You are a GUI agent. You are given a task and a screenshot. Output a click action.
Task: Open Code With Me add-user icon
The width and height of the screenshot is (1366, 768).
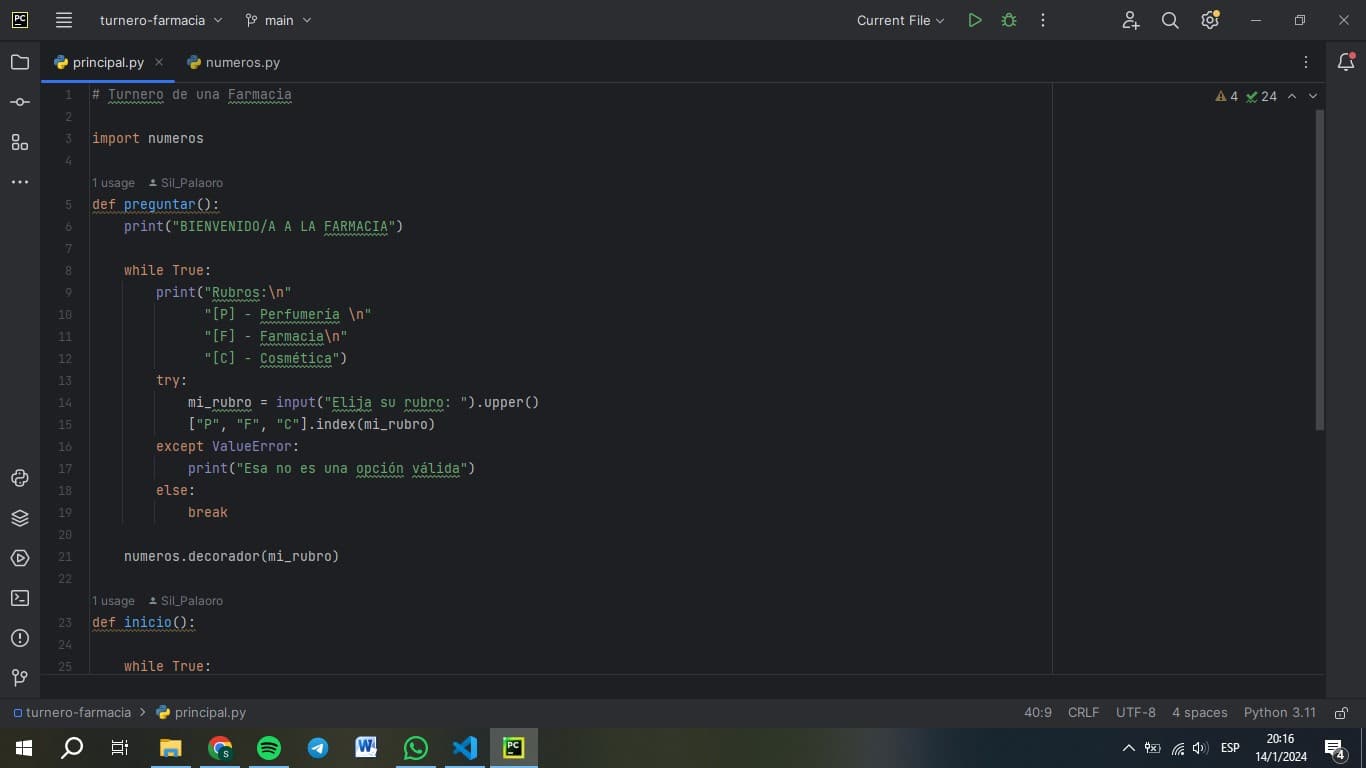tap(1131, 20)
